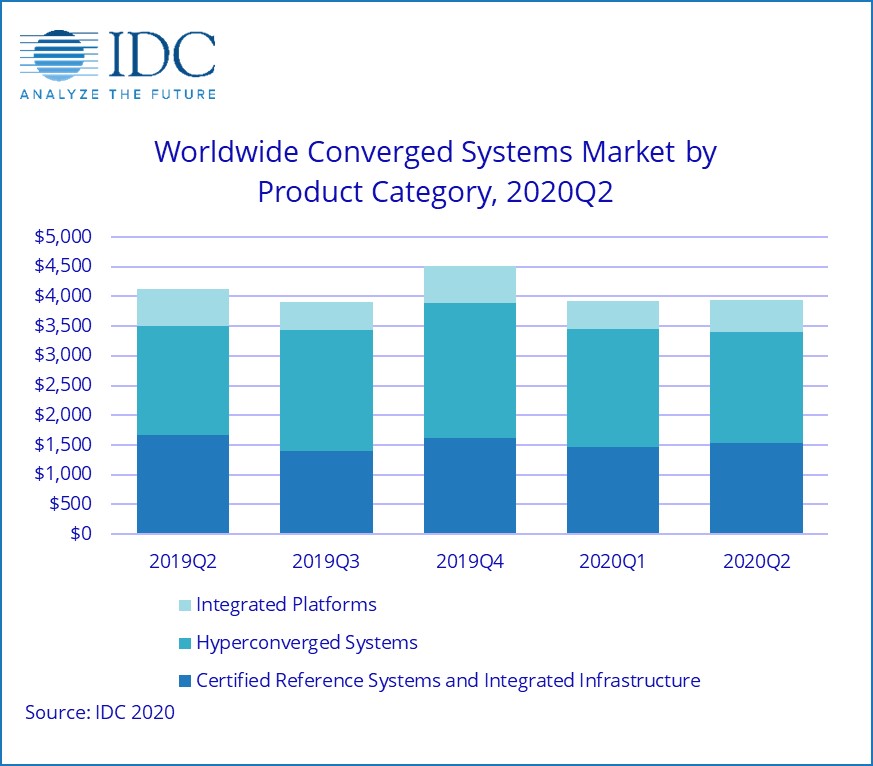The width and height of the screenshot is (873, 766).
Task: Click the light-blue top segment of 2019Q4 bar
Action: [470, 285]
